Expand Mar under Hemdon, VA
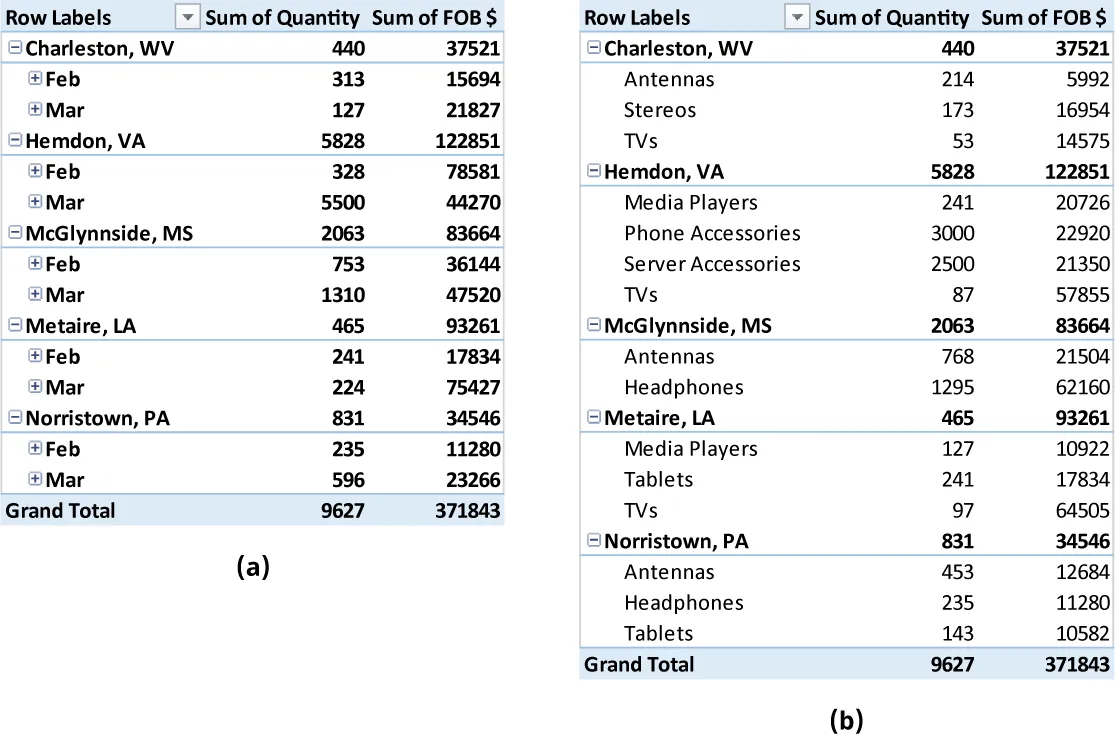 pyautogui.click(x=35, y=202)
